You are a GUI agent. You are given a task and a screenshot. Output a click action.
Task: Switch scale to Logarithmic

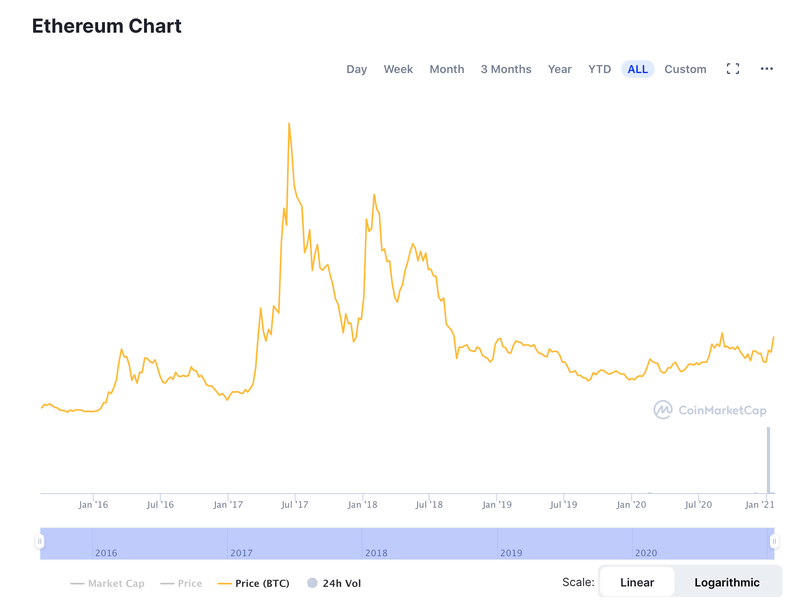727,582
